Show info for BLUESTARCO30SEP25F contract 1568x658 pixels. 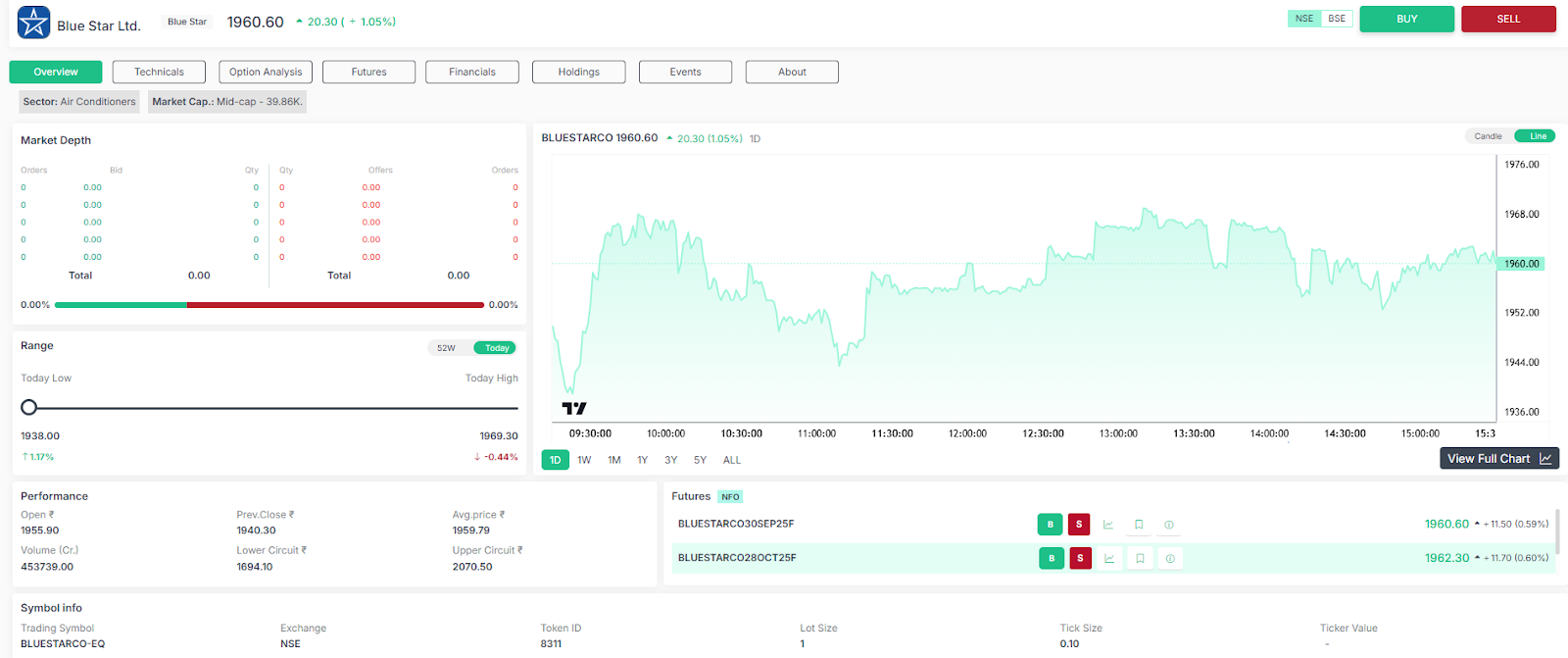1169,525
